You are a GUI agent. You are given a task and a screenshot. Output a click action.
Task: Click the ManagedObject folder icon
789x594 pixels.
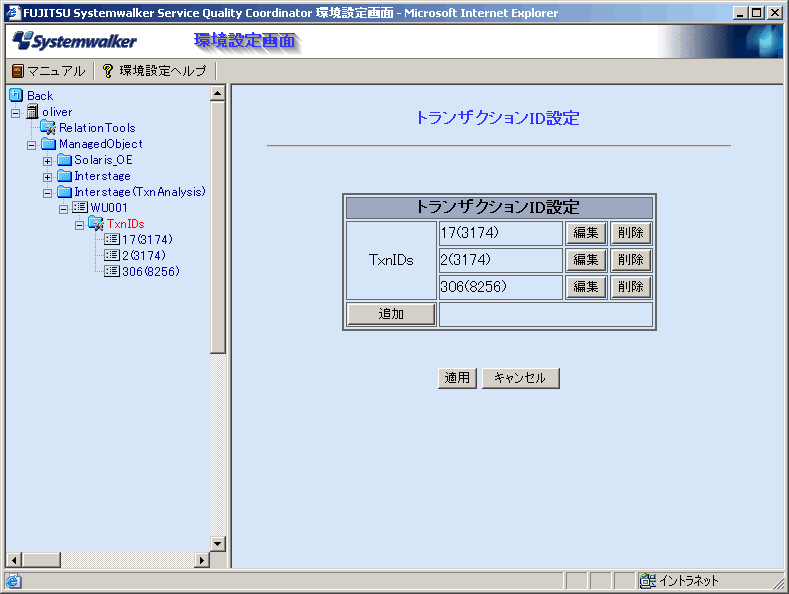click(48, 144)
